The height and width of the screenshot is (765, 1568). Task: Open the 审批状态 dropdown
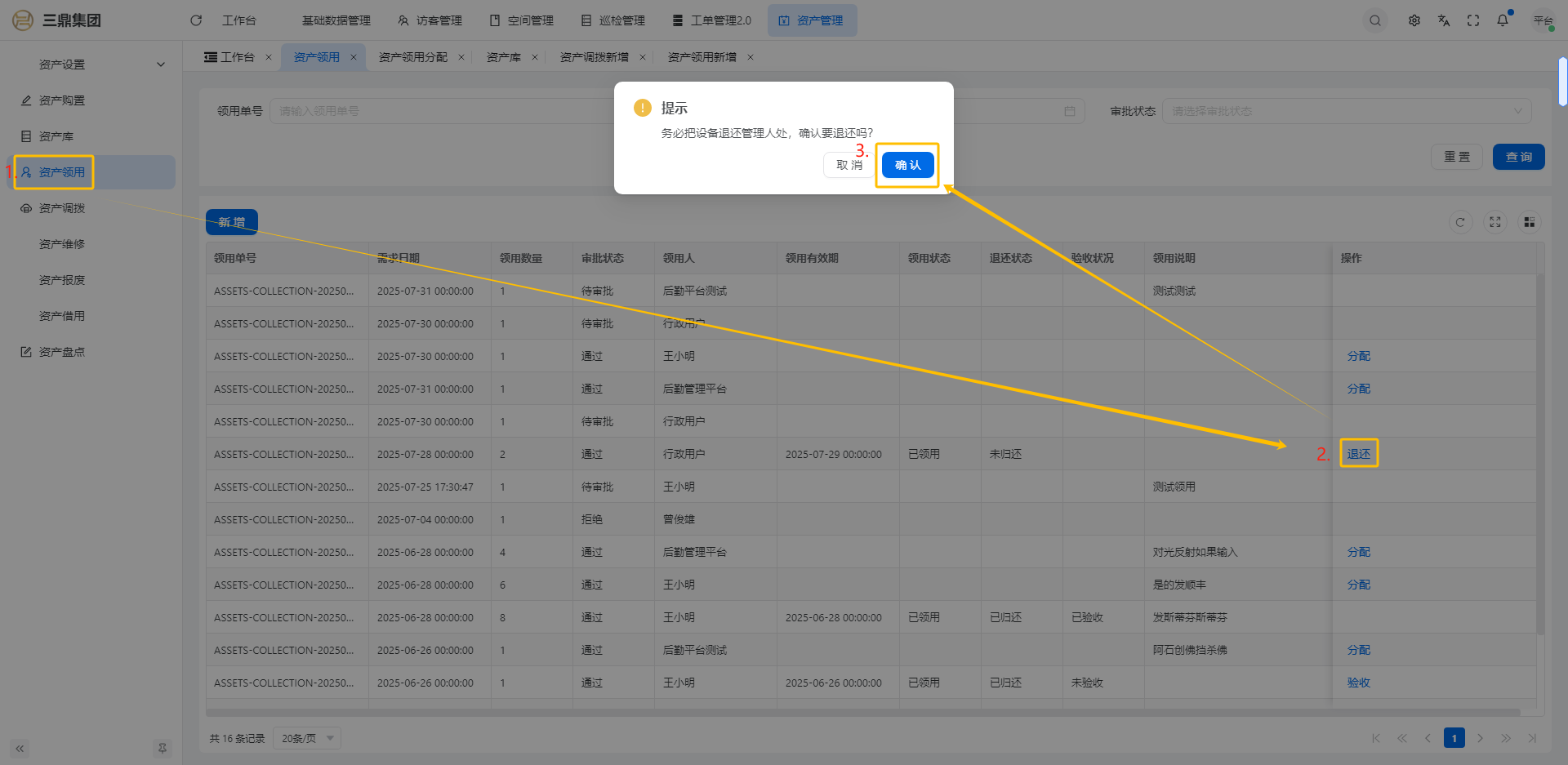1346,111
